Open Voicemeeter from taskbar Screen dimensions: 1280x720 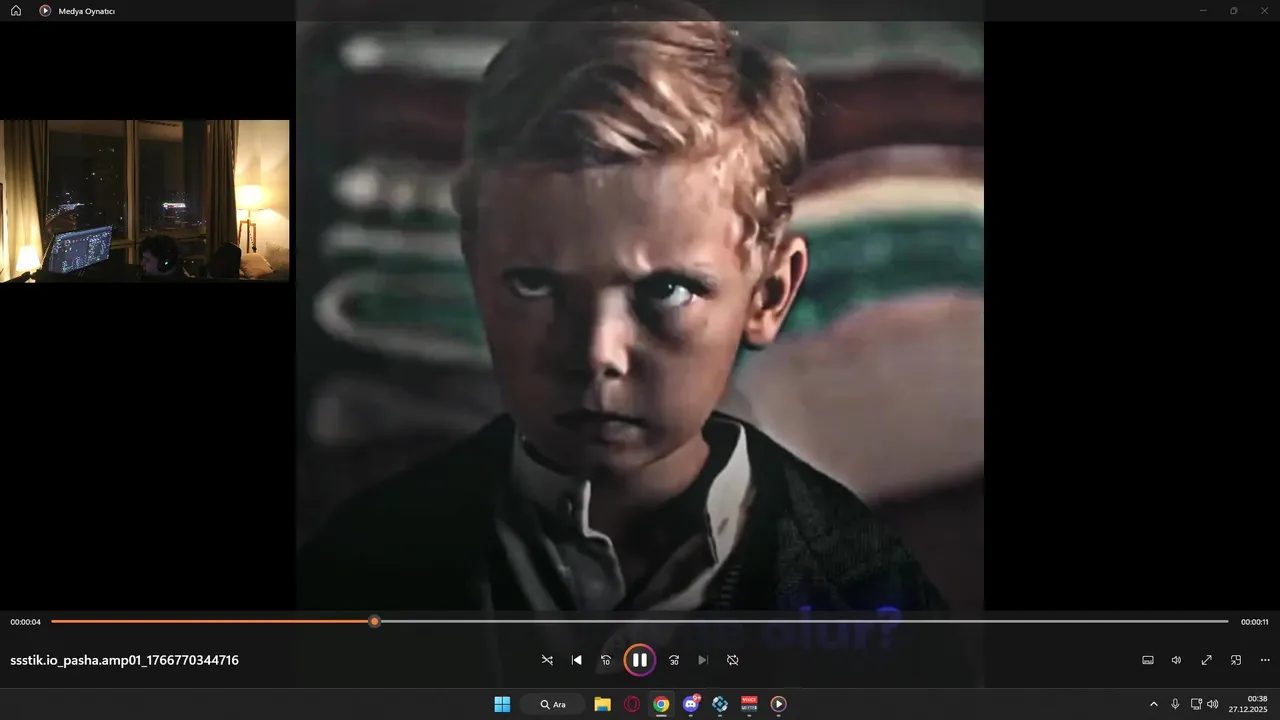749,704
